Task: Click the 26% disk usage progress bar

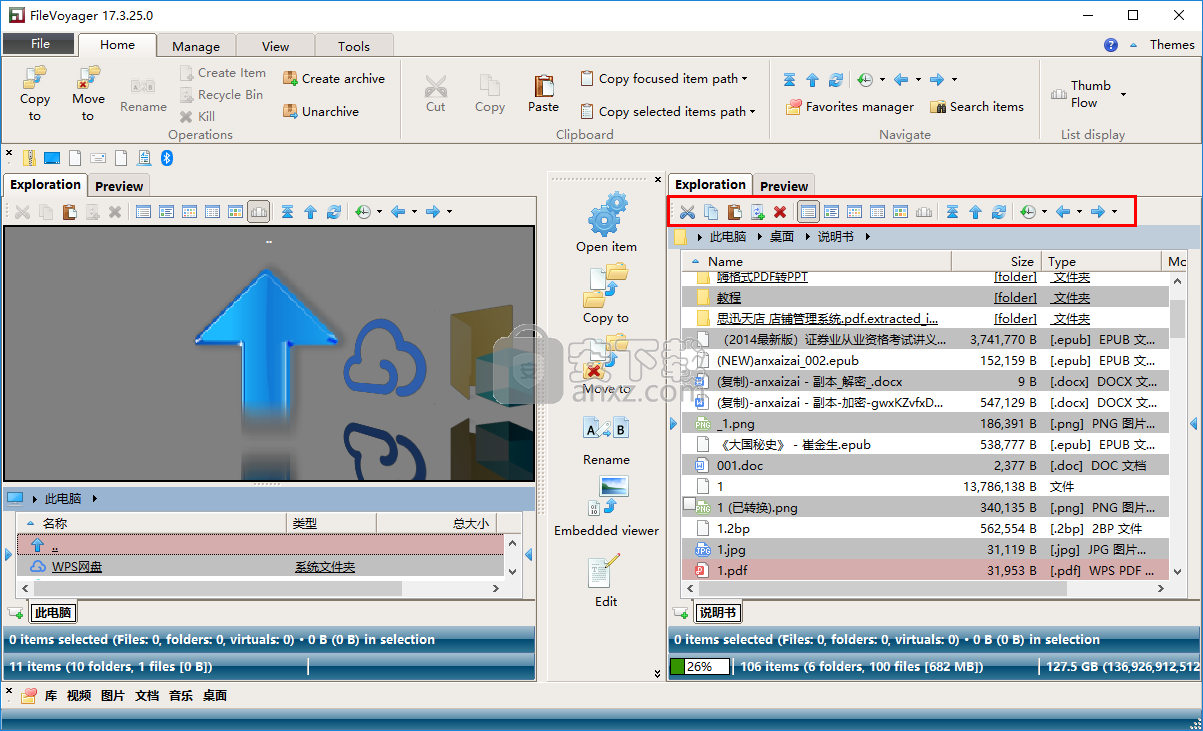Action: (699, 666)
